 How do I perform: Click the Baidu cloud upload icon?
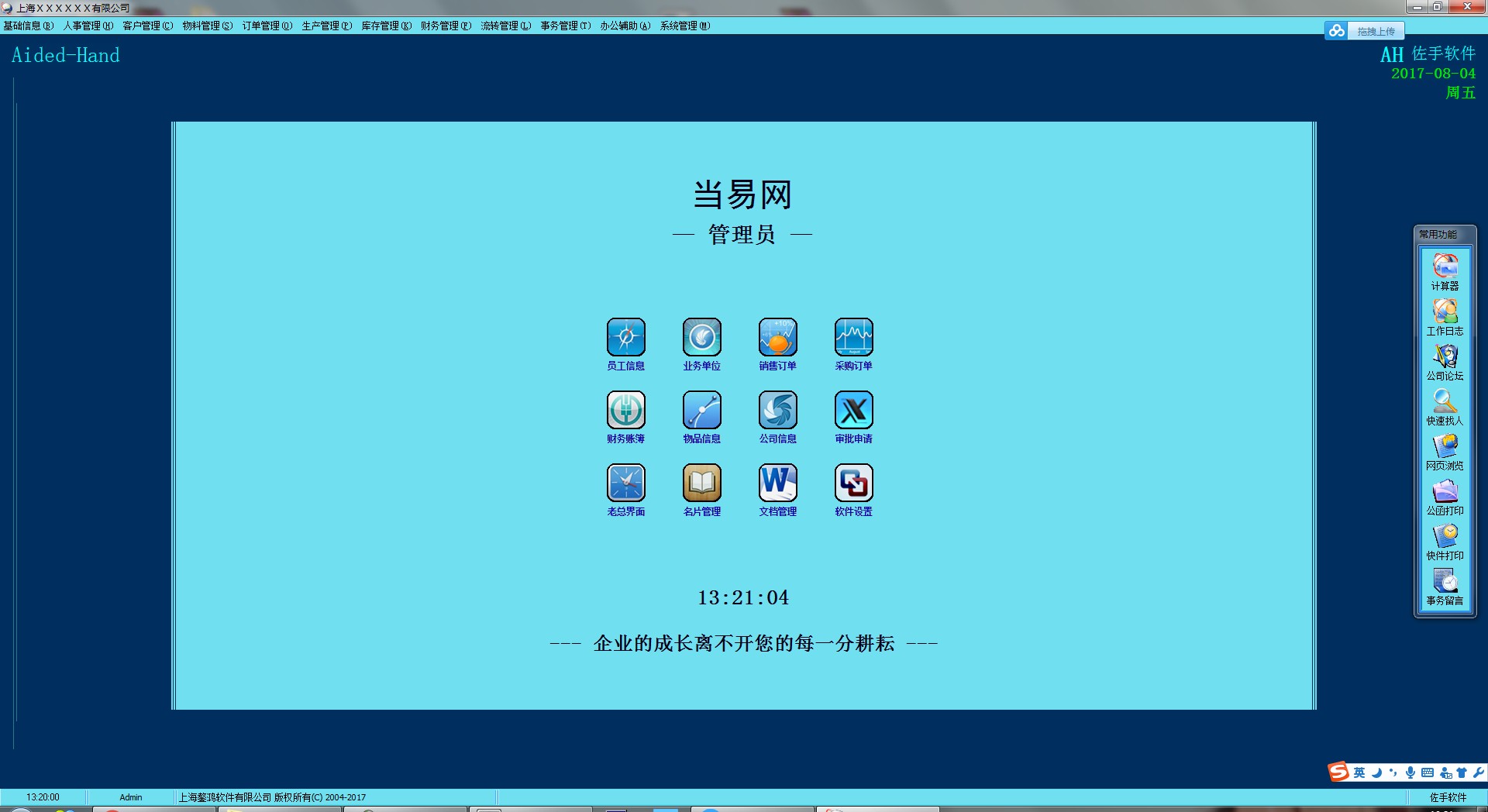1336,31
